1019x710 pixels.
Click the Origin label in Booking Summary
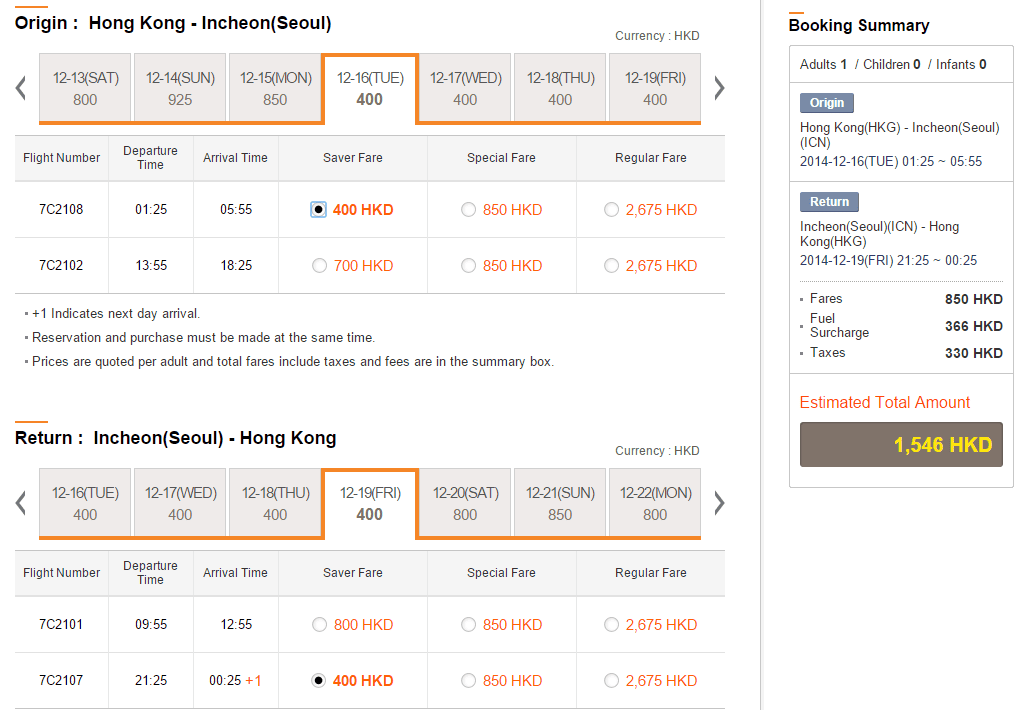(826, 103)
